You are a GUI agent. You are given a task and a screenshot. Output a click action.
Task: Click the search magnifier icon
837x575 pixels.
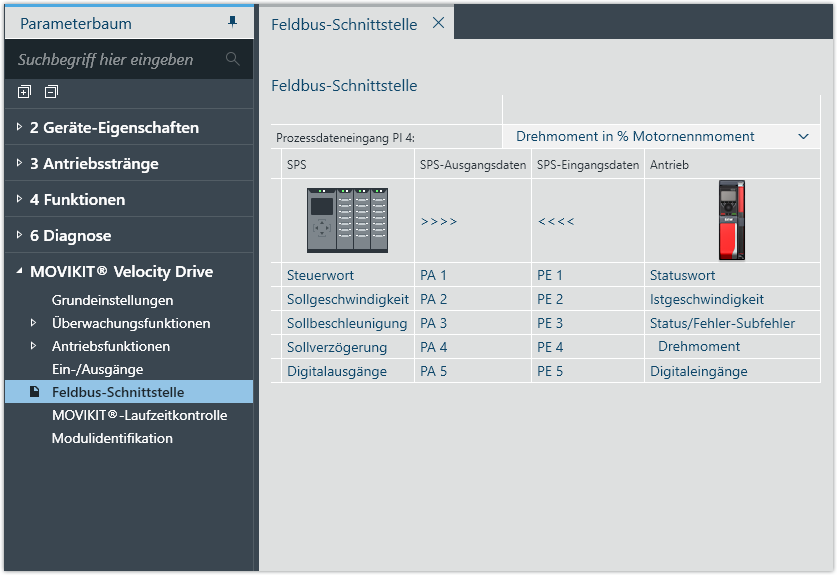(233, 59)
